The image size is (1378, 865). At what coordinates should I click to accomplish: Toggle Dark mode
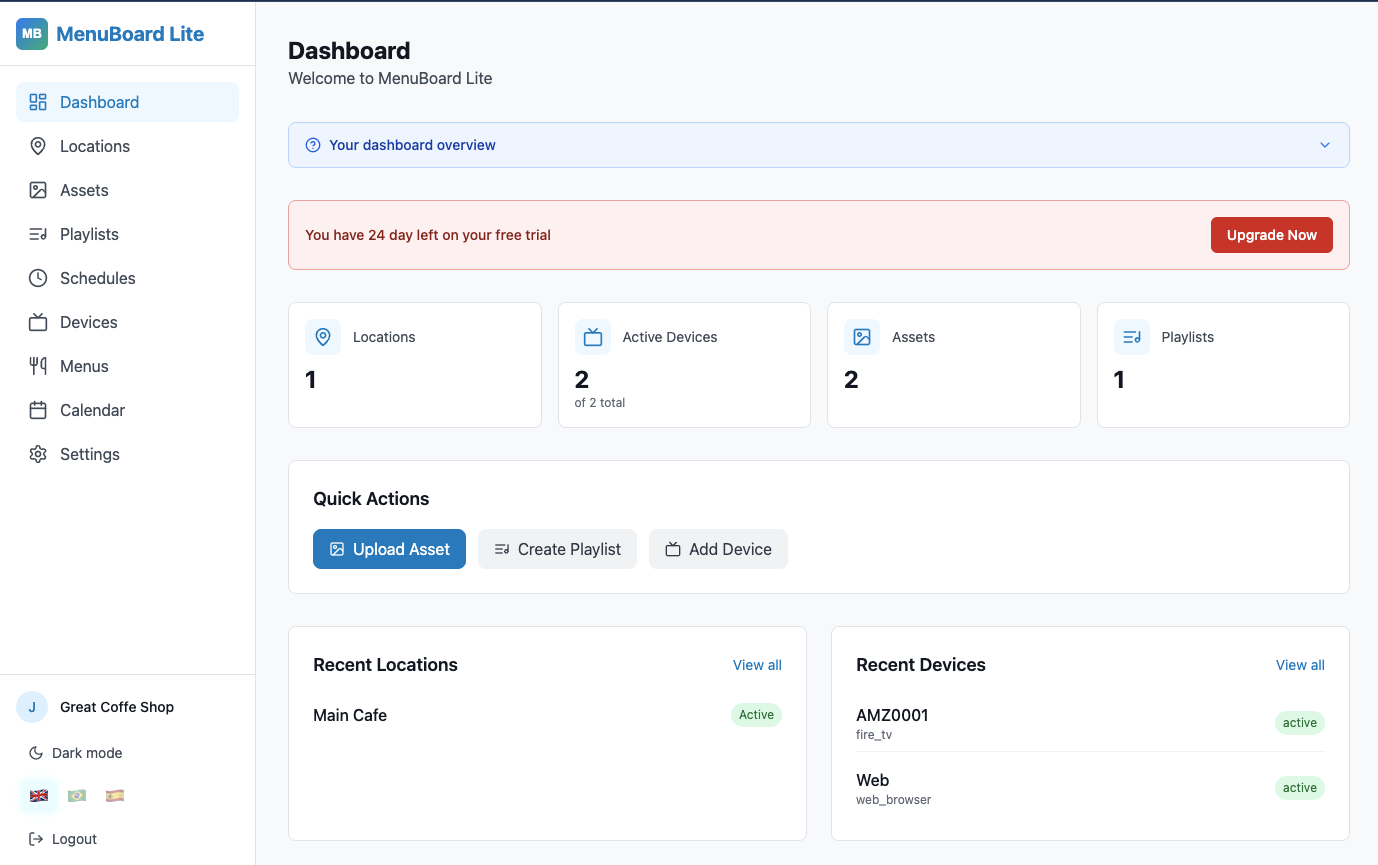[76, 753]
